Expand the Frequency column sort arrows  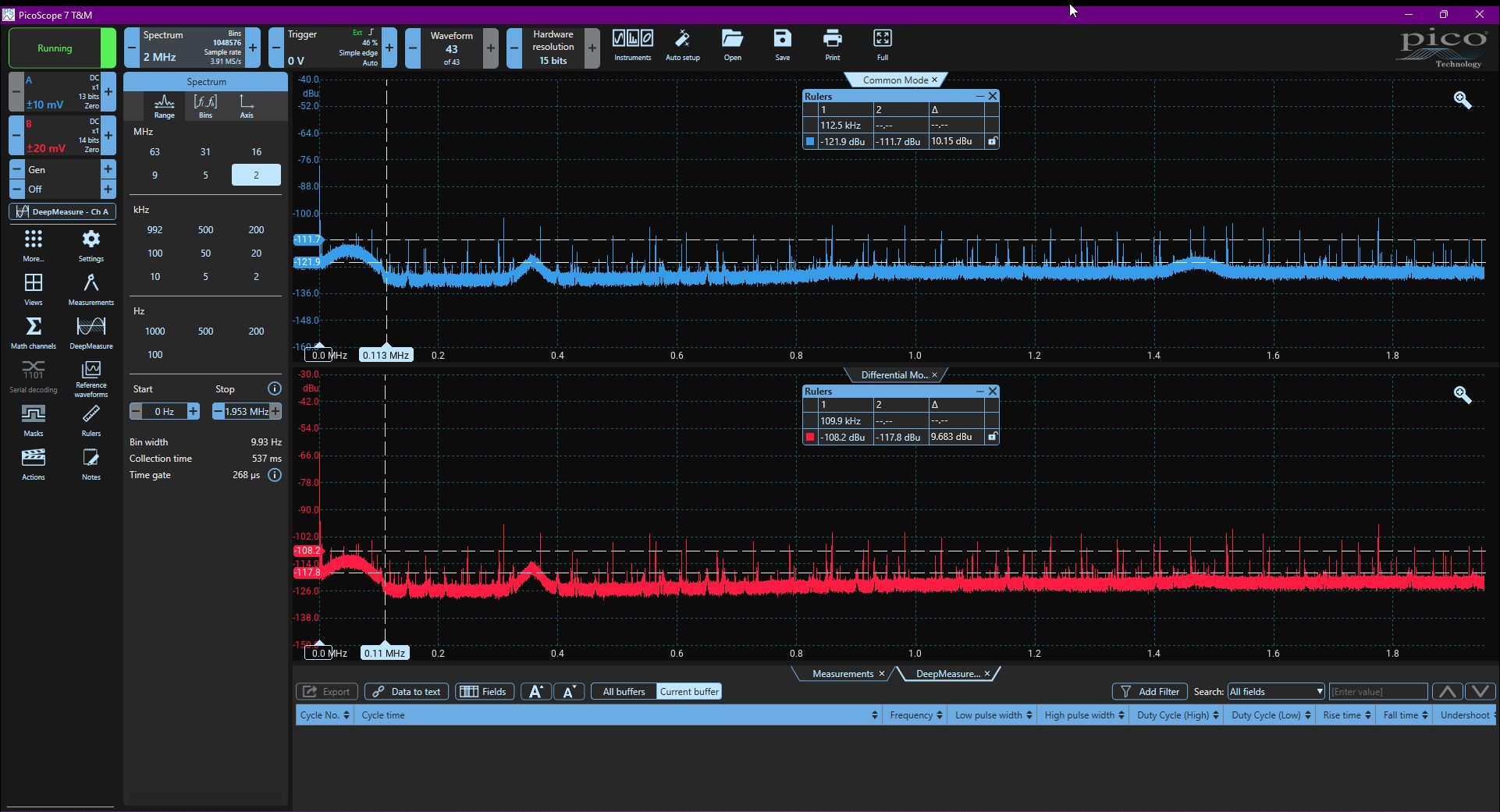coord(940,715)
